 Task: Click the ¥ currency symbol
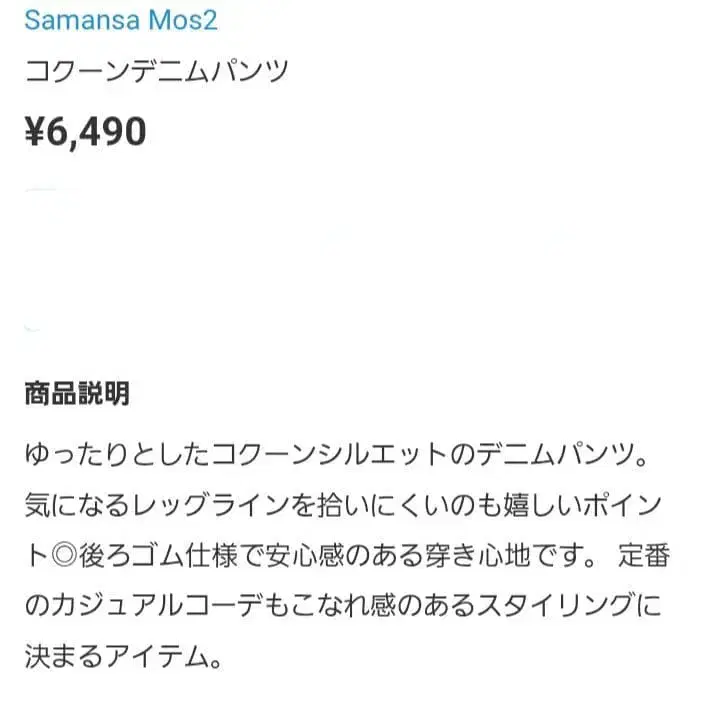pyautogui.click(x=36, y=131)
